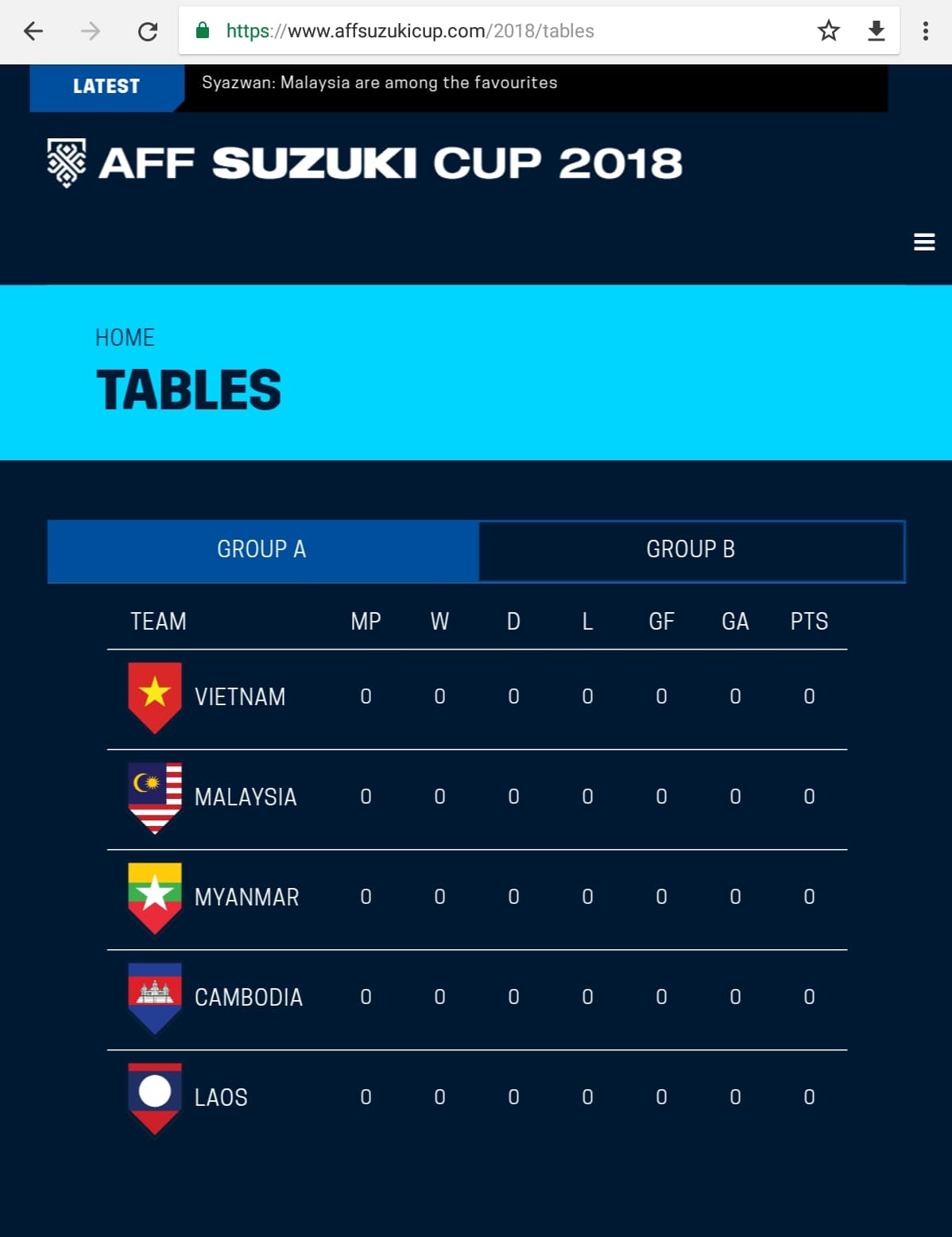The image size is (952, 1237).
Task: Open the Syazwan Malaysia favourites headline
Action: click(x=380, y=83)
